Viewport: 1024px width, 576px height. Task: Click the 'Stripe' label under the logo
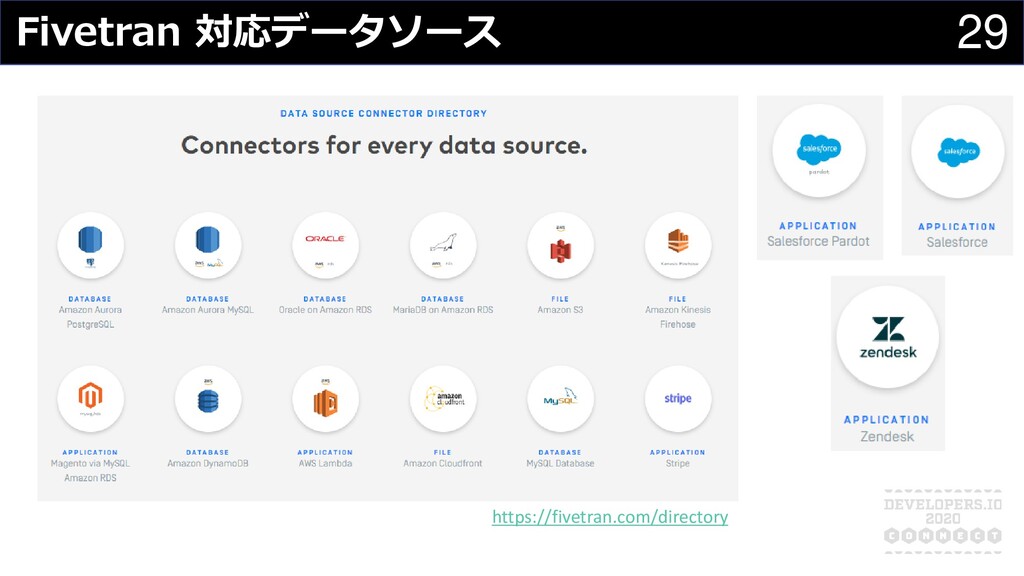click(678, 464)
